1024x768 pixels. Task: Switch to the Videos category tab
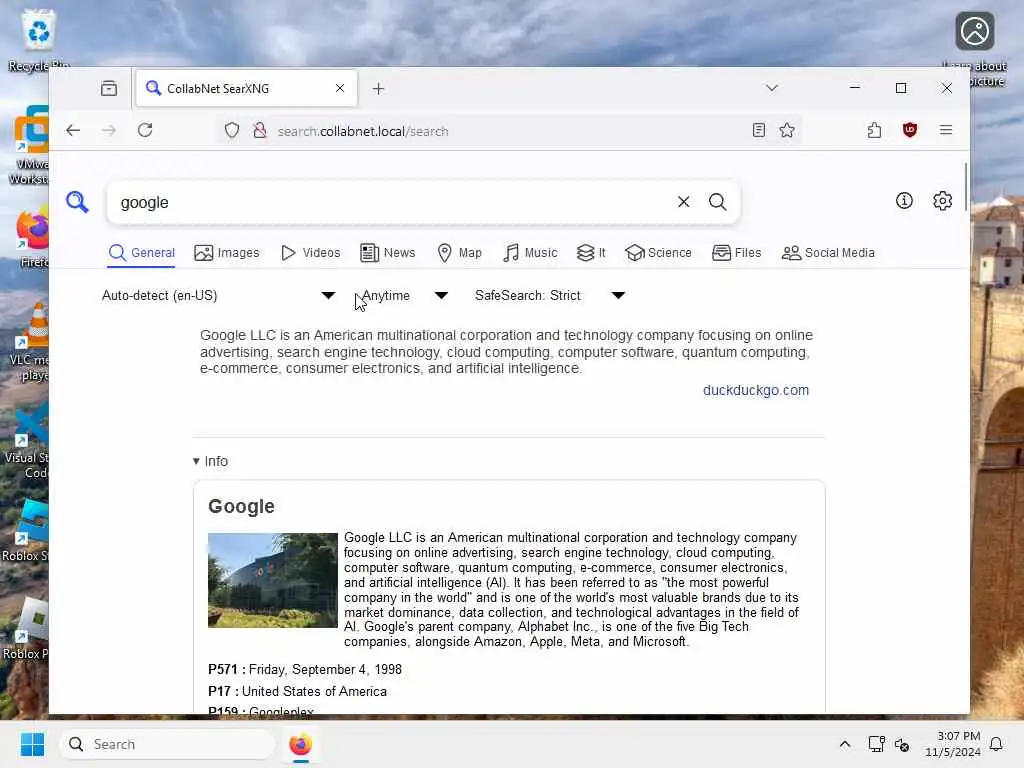[x=310, y=253]
